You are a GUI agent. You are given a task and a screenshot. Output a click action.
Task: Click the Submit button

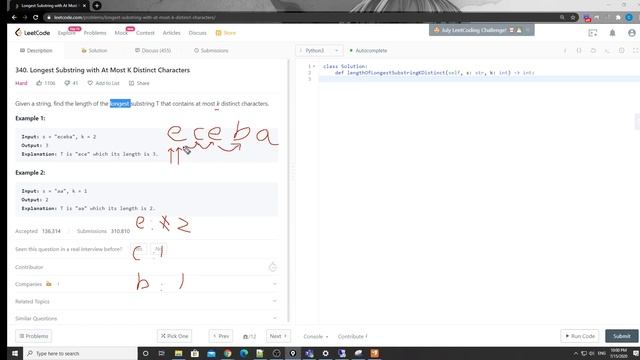point(621,336)
